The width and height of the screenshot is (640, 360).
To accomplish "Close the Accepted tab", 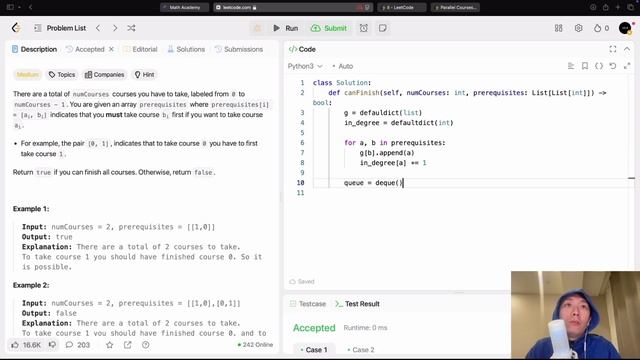I will tap(111, 49).
